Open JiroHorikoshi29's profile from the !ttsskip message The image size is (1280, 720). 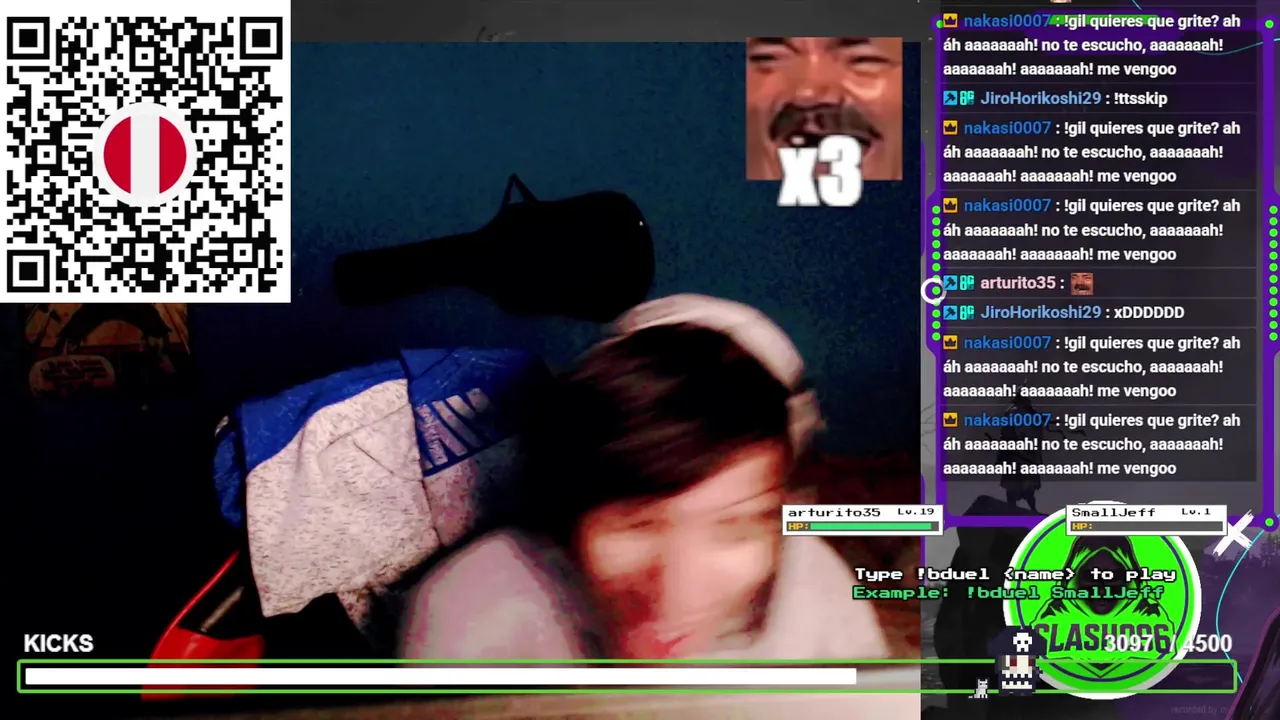(x=1040, y=98)
